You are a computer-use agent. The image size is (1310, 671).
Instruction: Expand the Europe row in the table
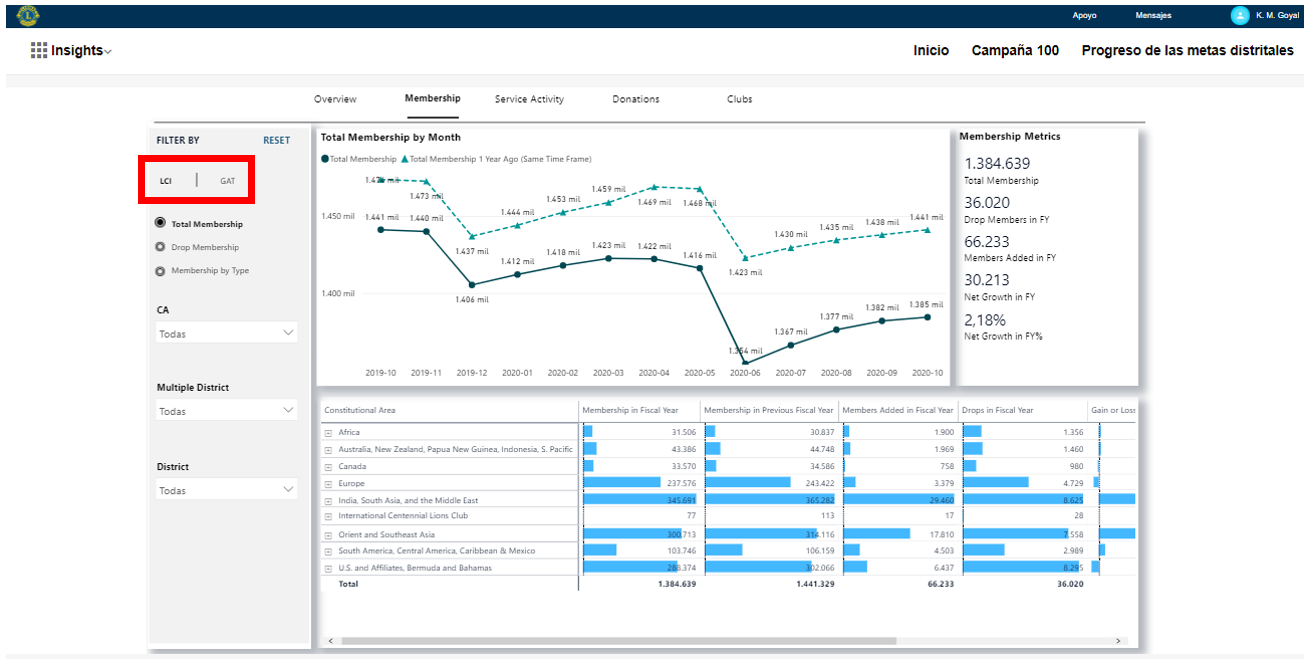328,483
